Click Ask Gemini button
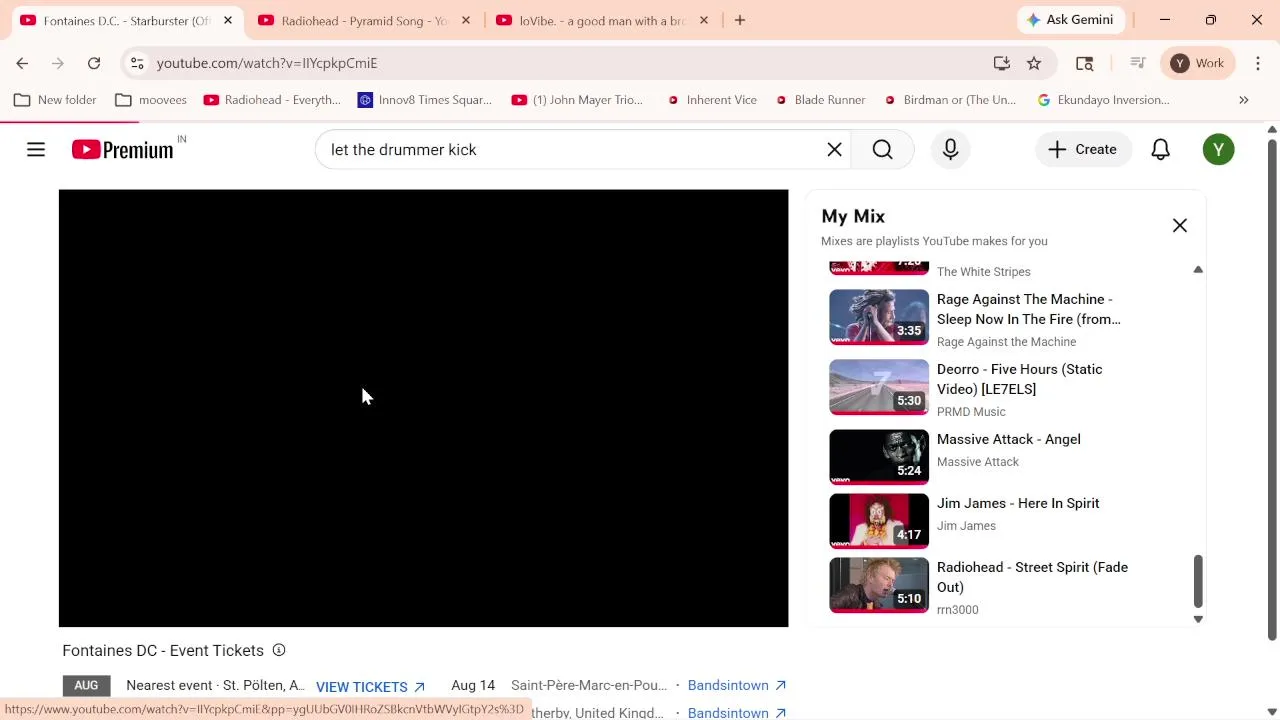1280x720 pixels. [1070, 20]
